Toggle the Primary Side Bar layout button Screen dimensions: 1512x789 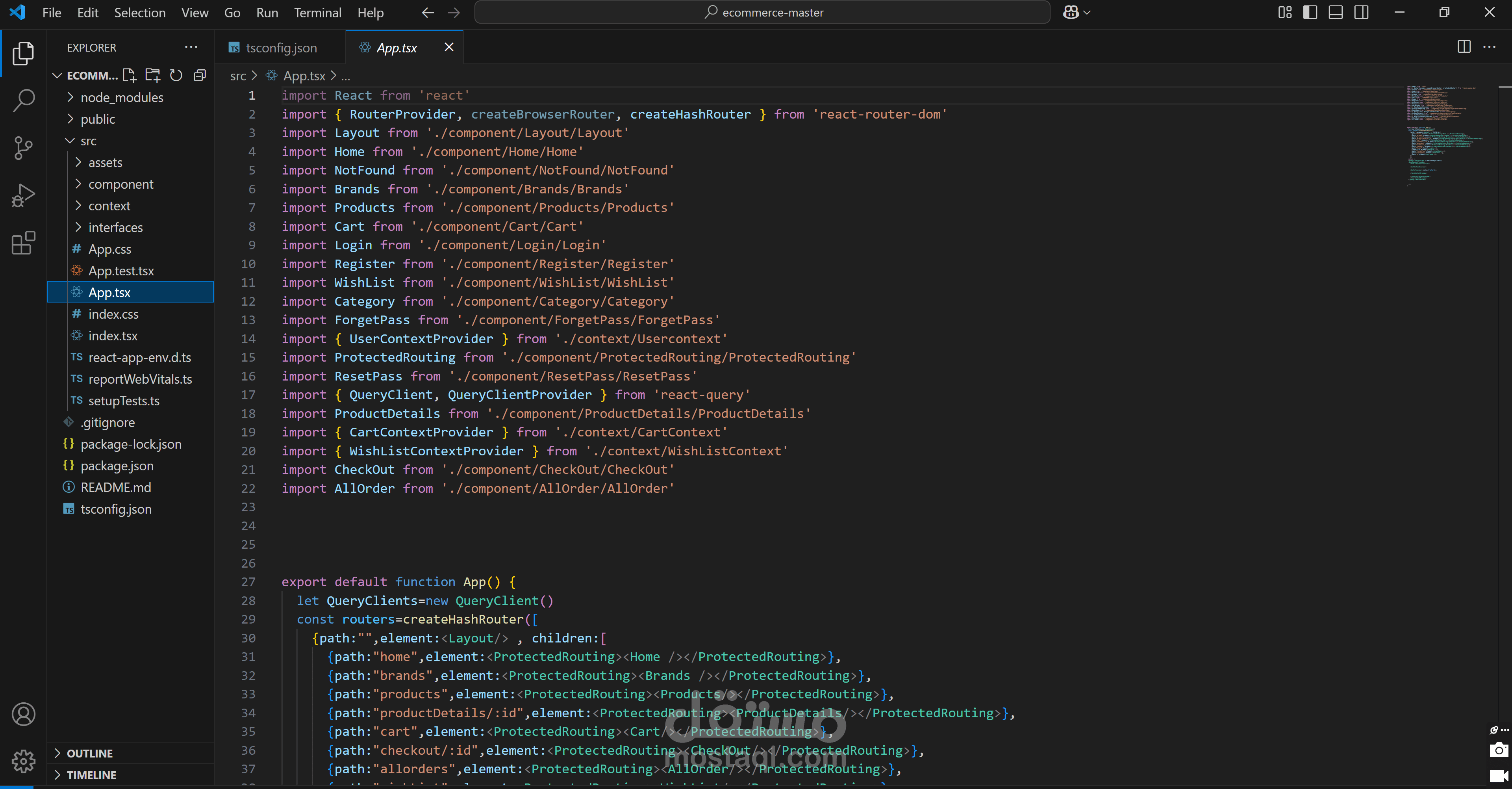pyautogui.click(x=1310, y=12)
